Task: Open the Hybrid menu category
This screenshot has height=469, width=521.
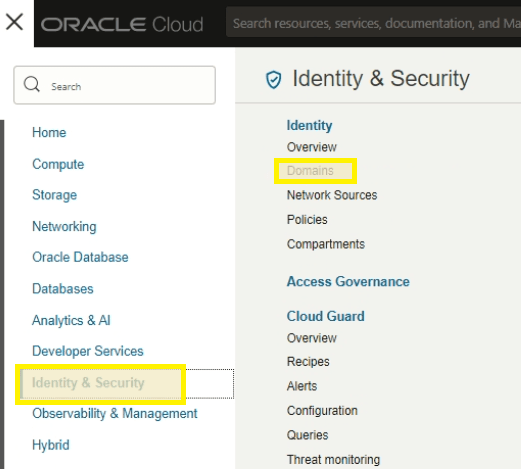Action: click(51, 445)
